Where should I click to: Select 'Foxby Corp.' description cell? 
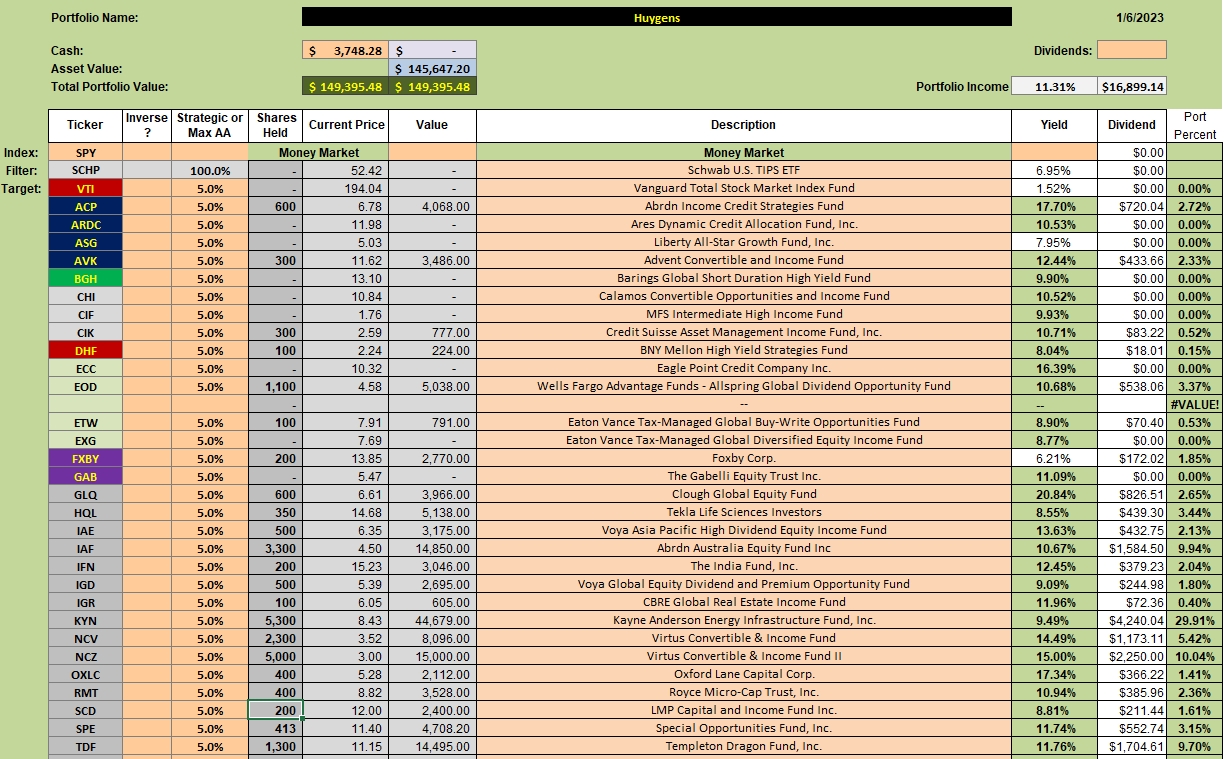(743, 458)
